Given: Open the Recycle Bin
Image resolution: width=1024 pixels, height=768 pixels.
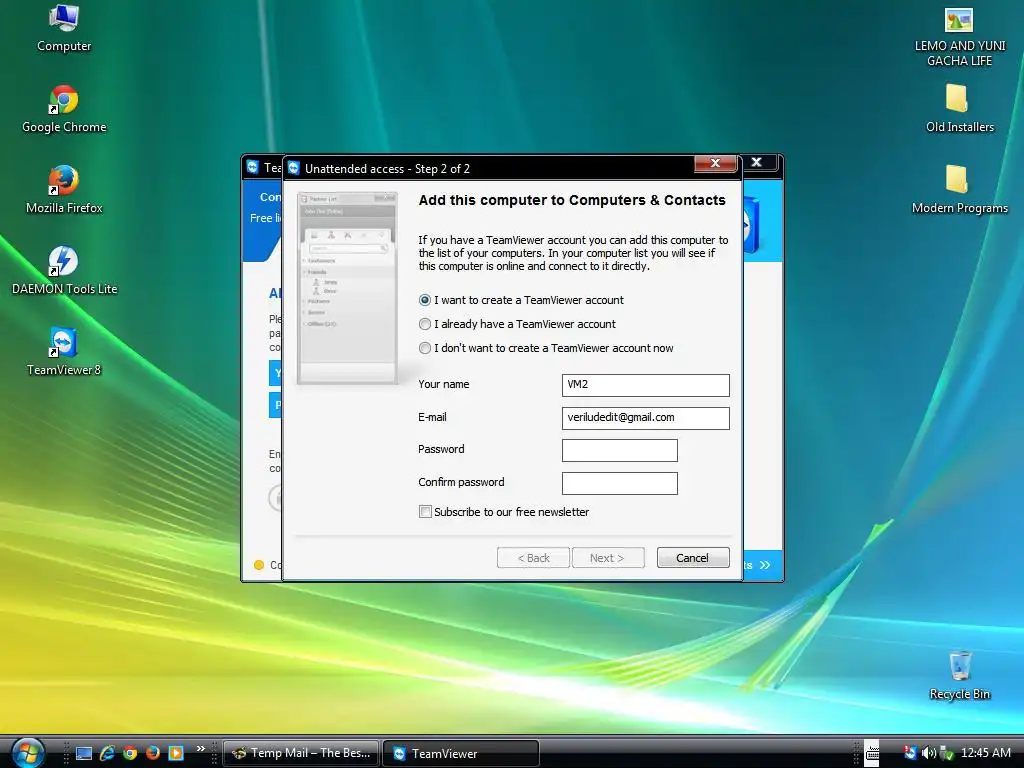Looking at the screenshot, I should point(959,677).
